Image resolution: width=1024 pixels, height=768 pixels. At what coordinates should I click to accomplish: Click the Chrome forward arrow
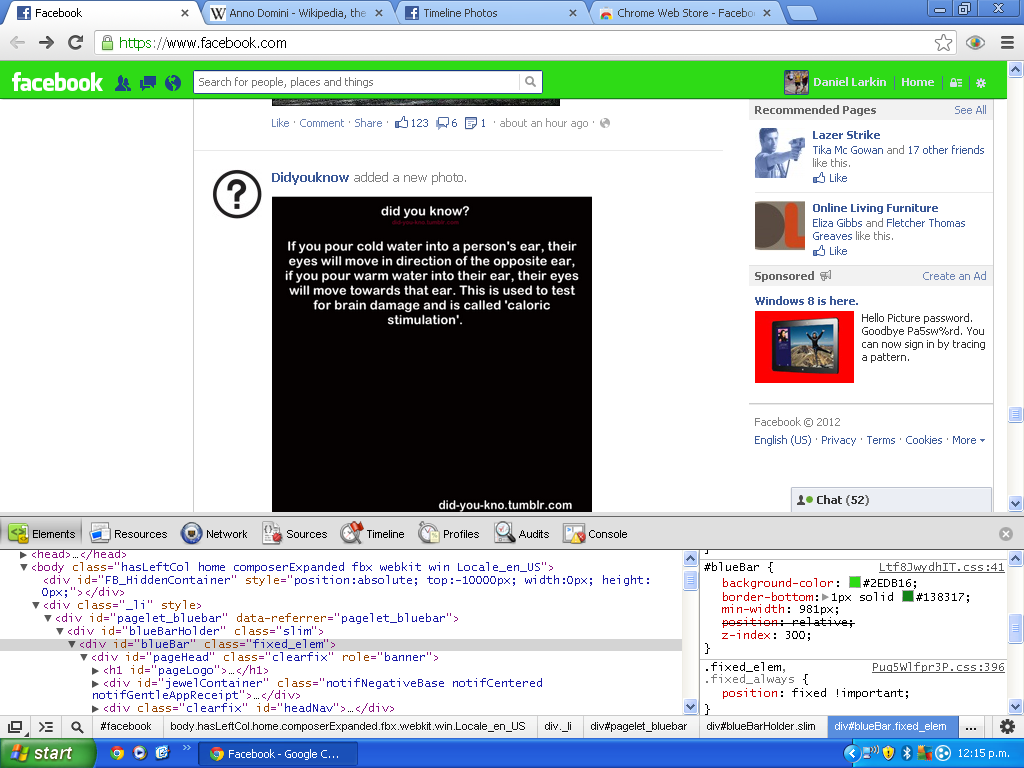tap(46, 43)
